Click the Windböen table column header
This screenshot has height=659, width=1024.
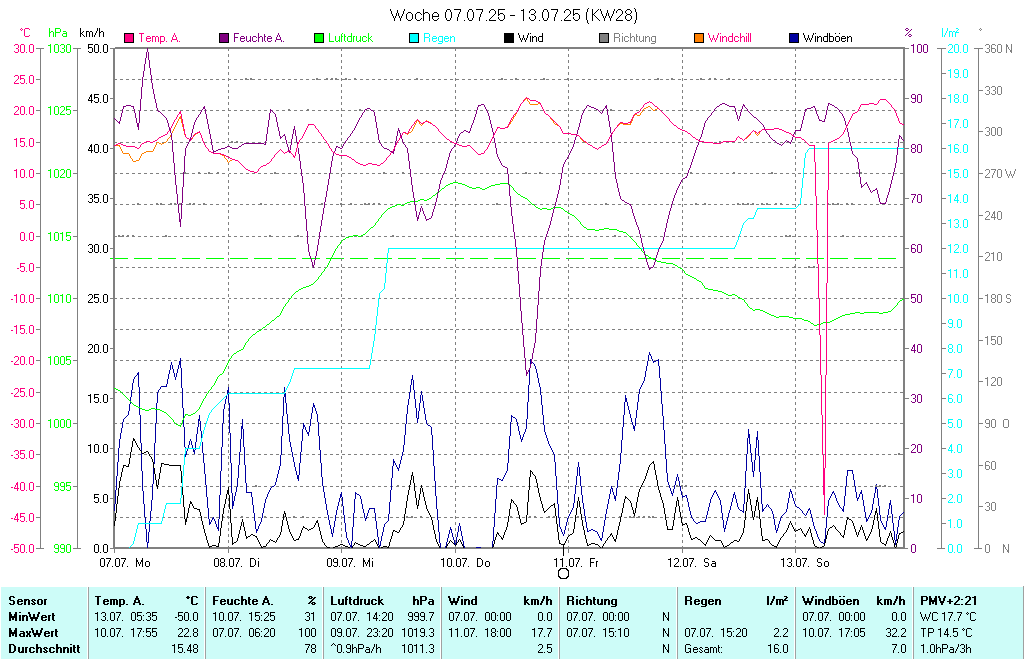[831, 601]
